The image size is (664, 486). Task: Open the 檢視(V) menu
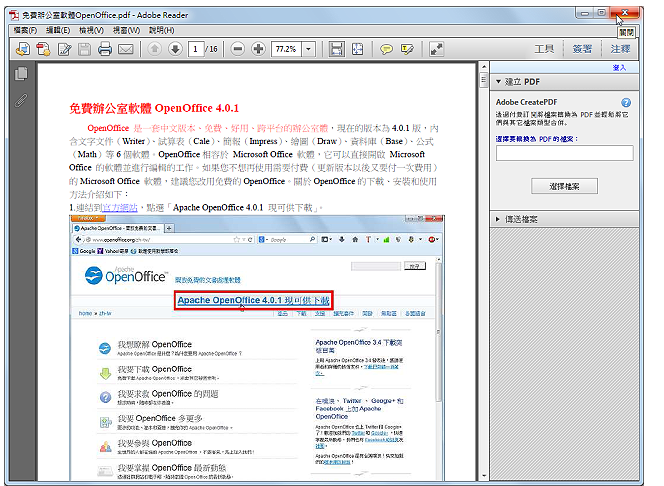(x=91, y=30)
